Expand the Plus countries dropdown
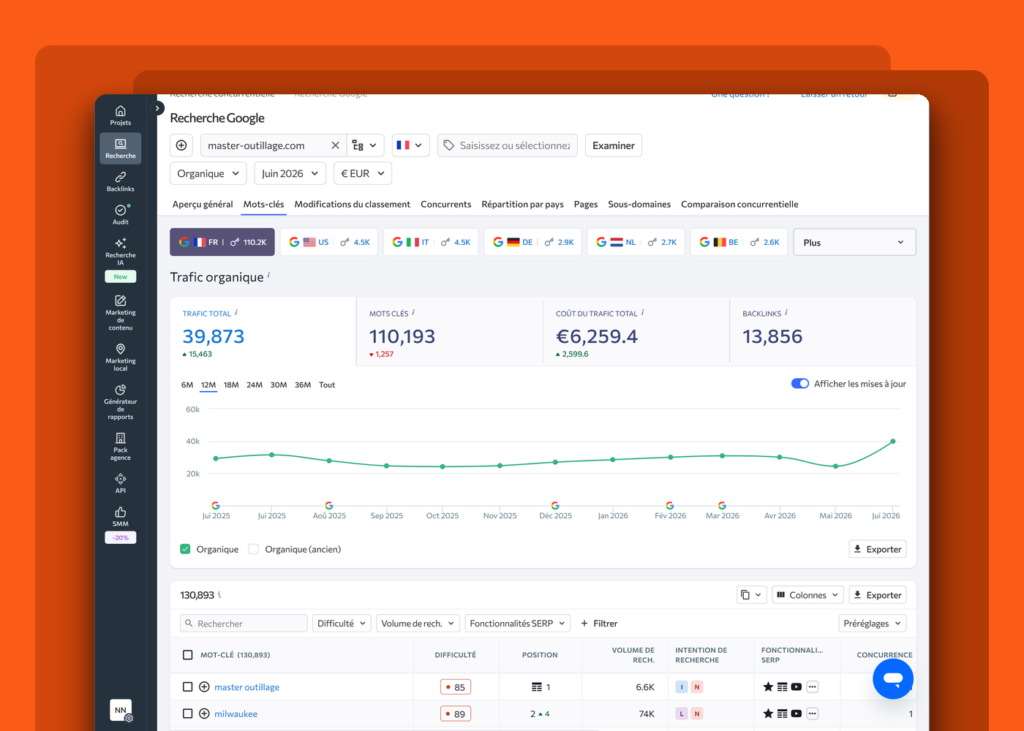Screen dimensions: 1024x731 [x=854, y=242]
